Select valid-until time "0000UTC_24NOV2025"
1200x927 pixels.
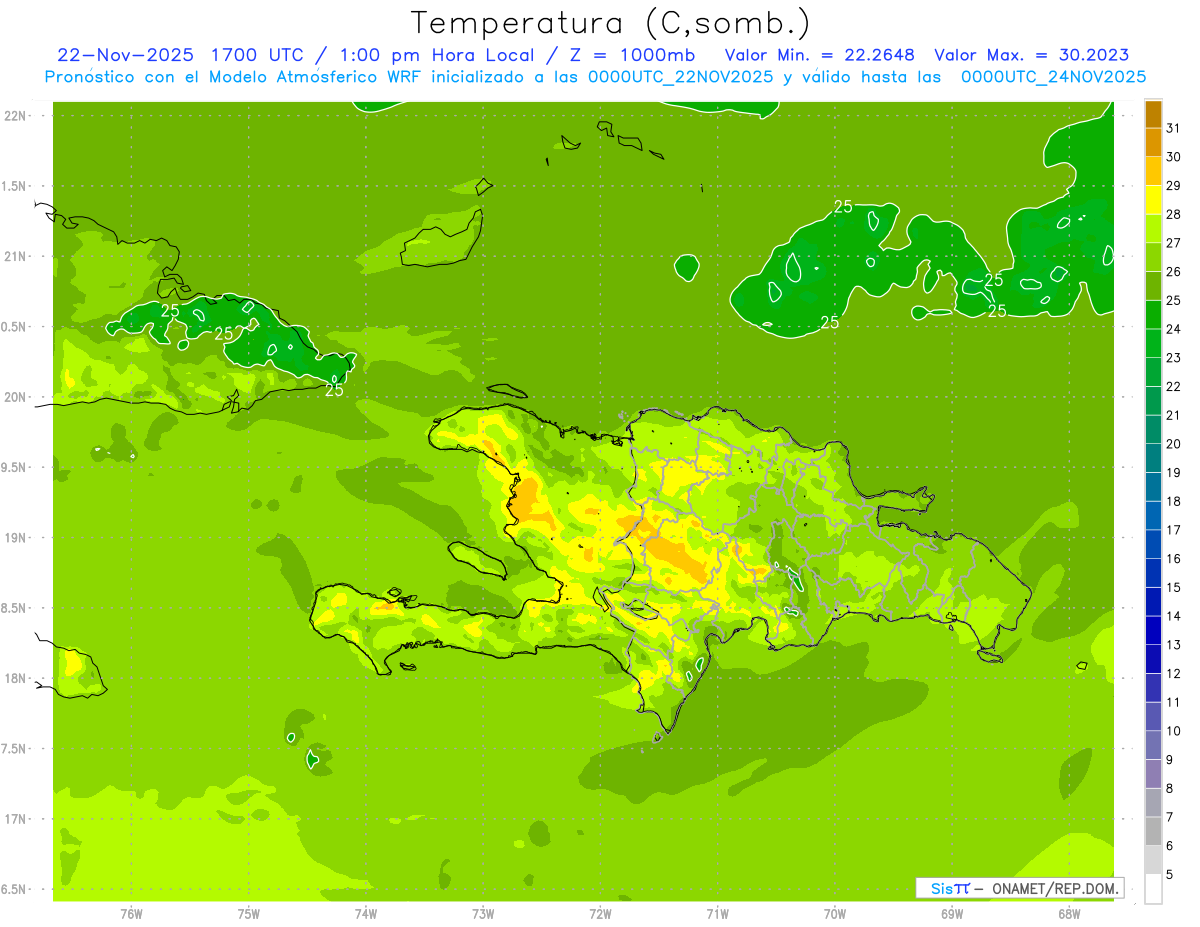[1054, 77]
